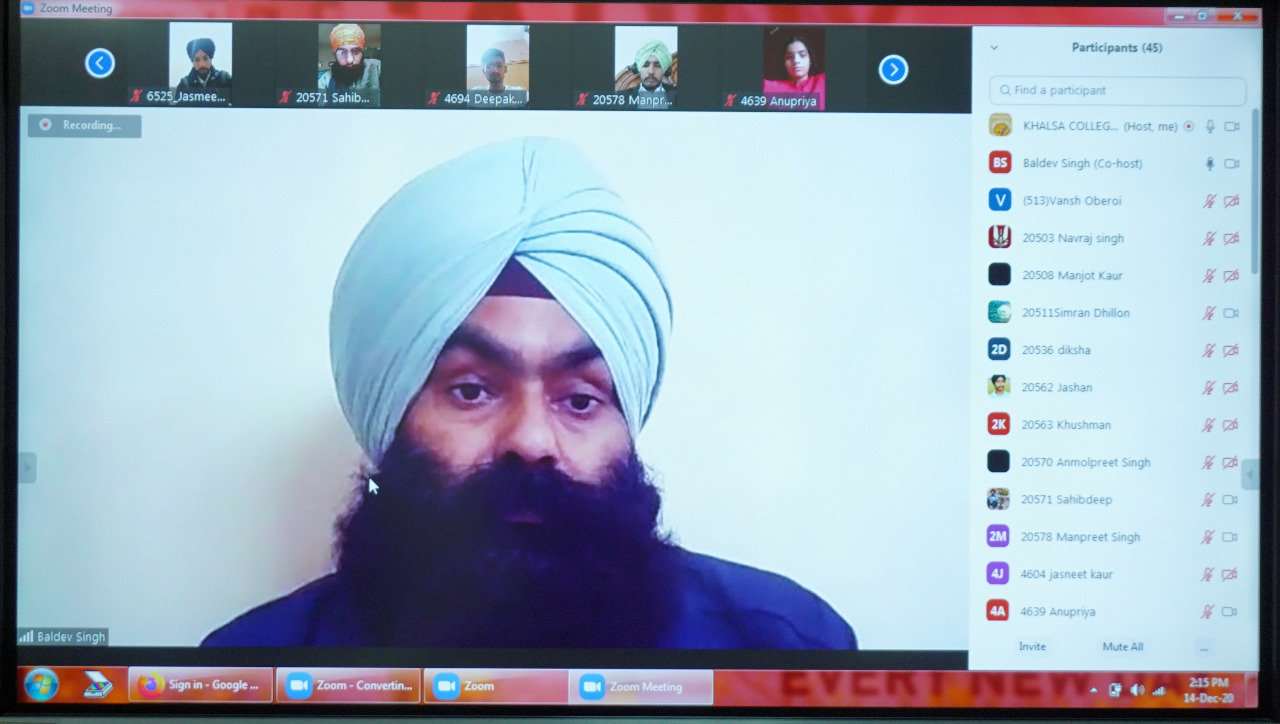The width and height of the screenshot is (1280, 724).
Task: Switch to Zoom - Converting taskbar item
Action: [348, 685]
